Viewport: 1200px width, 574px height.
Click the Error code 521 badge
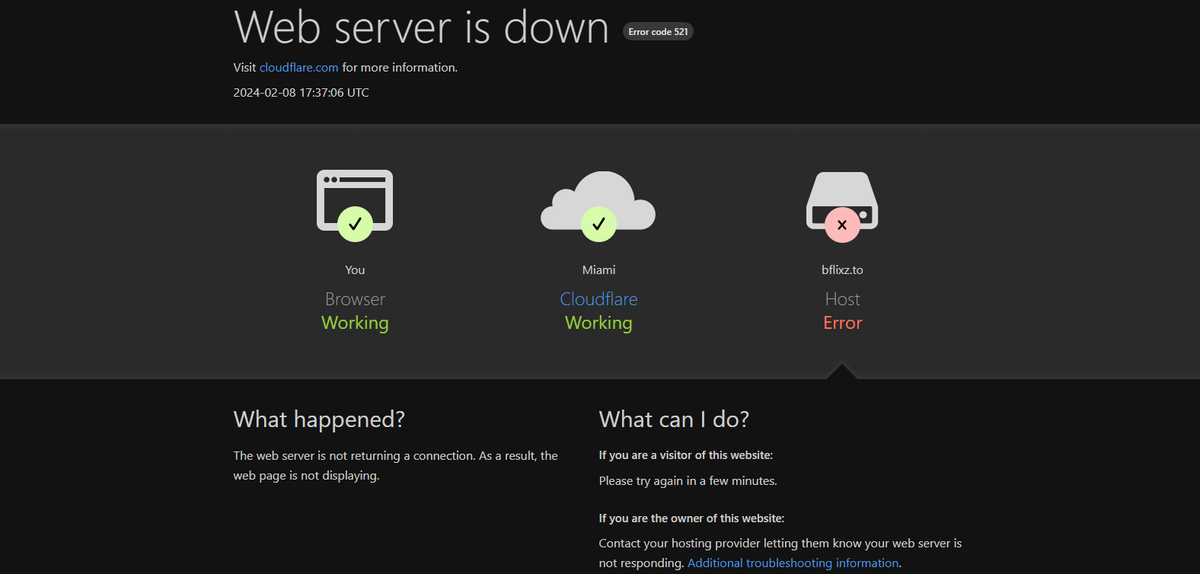[x=658, y=31]
